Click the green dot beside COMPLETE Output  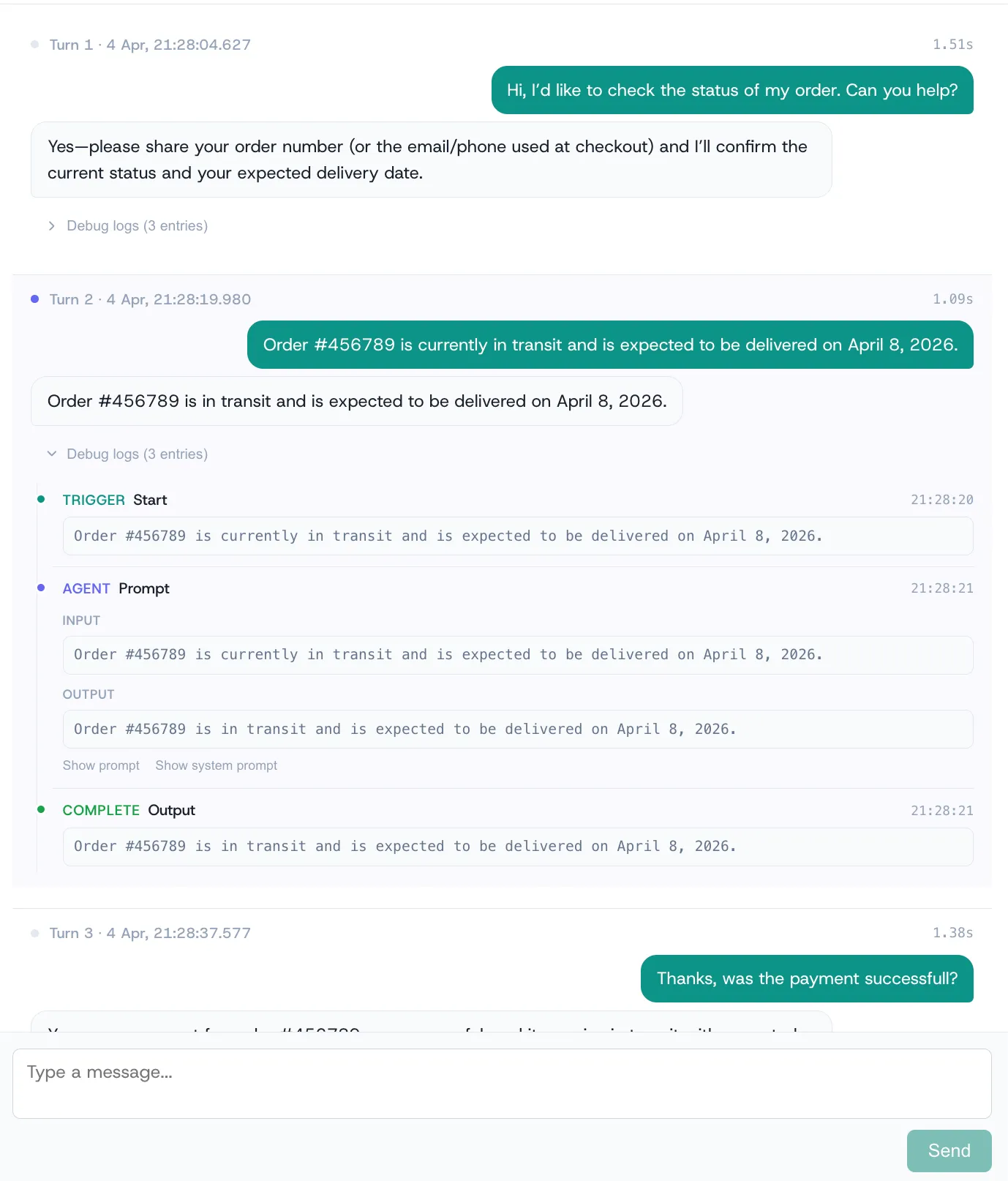tap(42, 809)
